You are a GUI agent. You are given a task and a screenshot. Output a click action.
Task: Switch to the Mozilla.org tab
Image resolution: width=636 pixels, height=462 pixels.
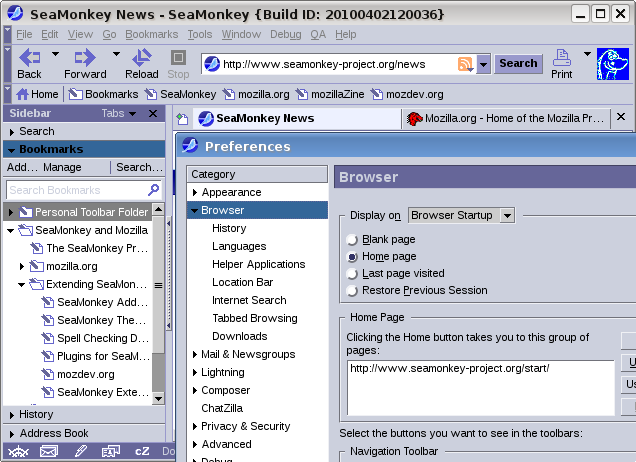coord(505,119)
